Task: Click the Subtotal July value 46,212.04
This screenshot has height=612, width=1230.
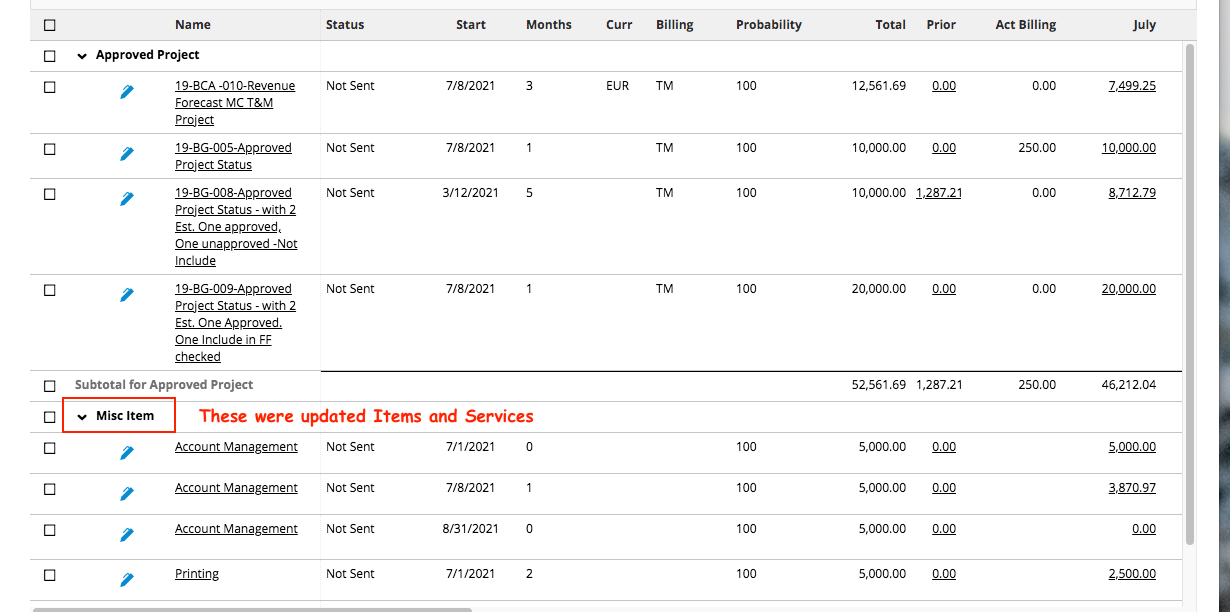Action: 1129,385
